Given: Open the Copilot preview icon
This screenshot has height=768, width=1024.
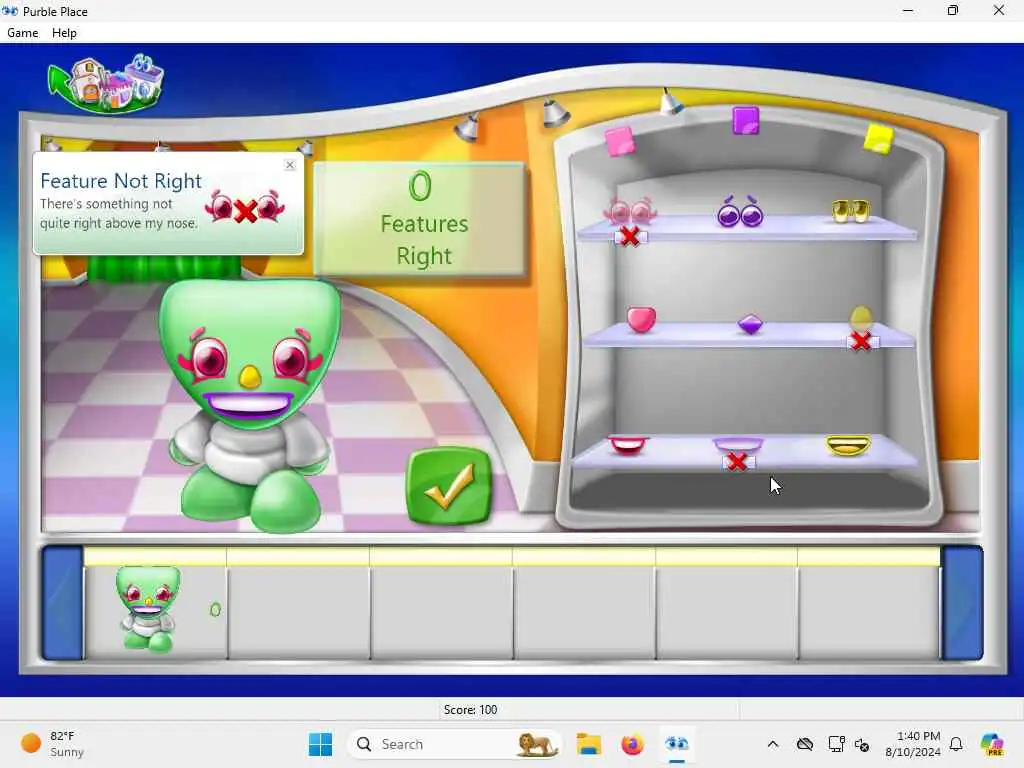Looking at the screenshot, I should (x=992, y=744).
